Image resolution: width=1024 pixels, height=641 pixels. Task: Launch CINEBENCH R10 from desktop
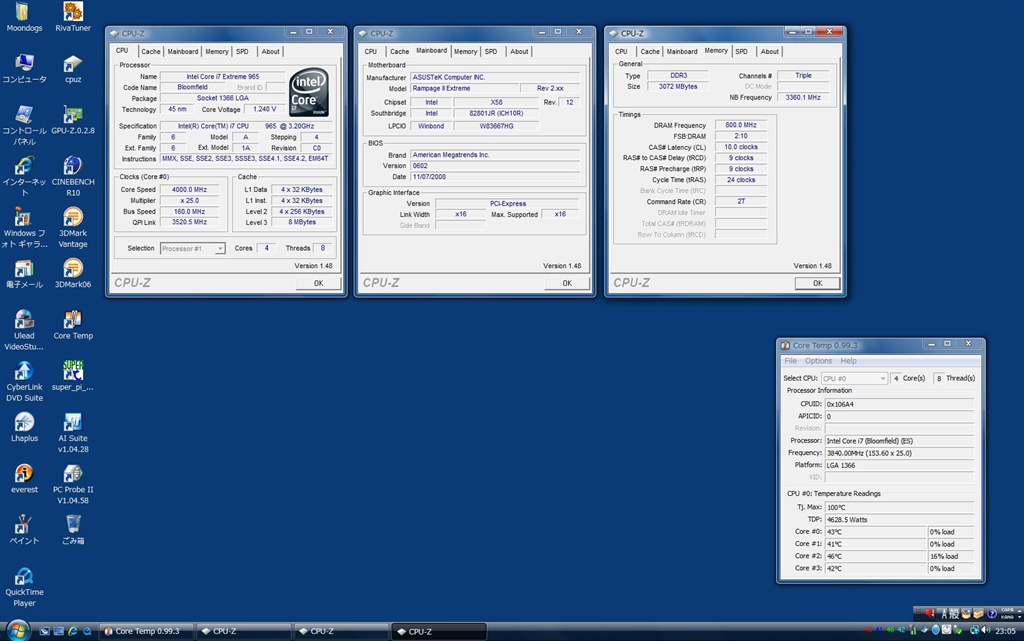72,176
